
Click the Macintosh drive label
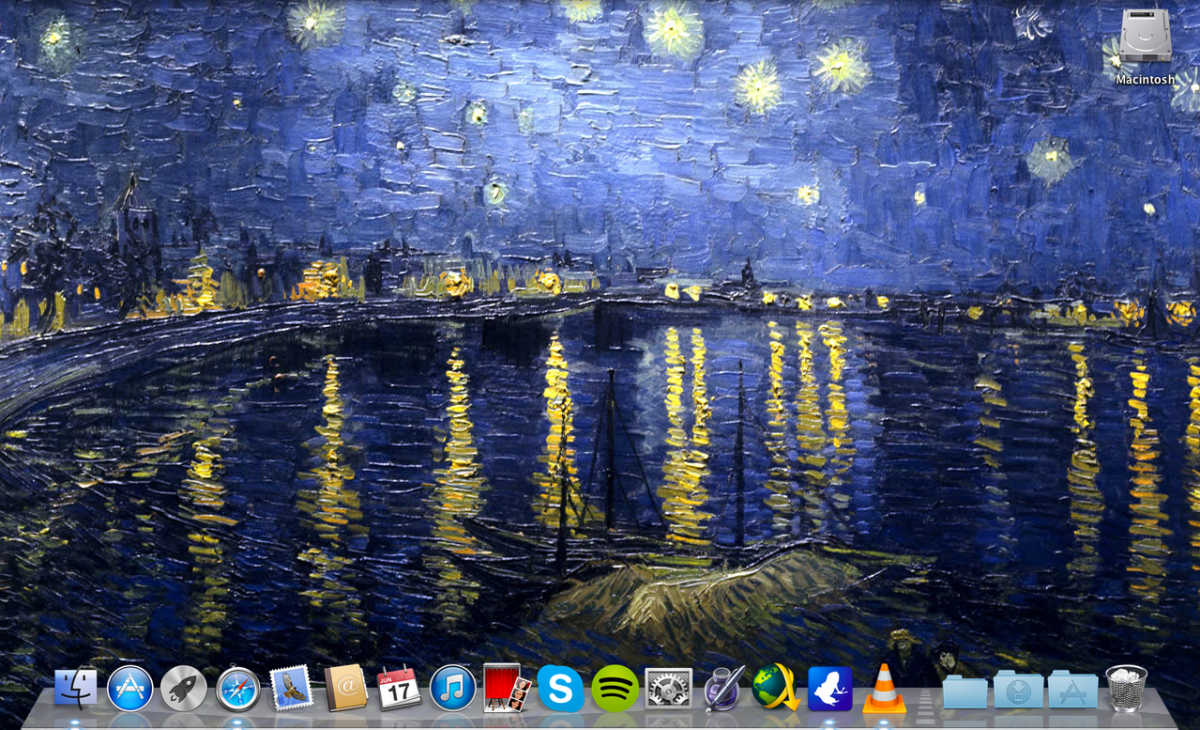pyautogui.click(x=1146, y=79)
